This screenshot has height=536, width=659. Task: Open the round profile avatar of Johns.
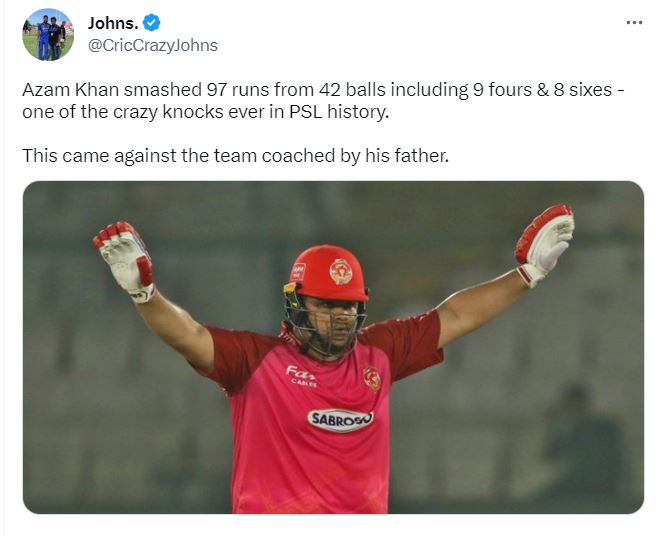(48, 34)
